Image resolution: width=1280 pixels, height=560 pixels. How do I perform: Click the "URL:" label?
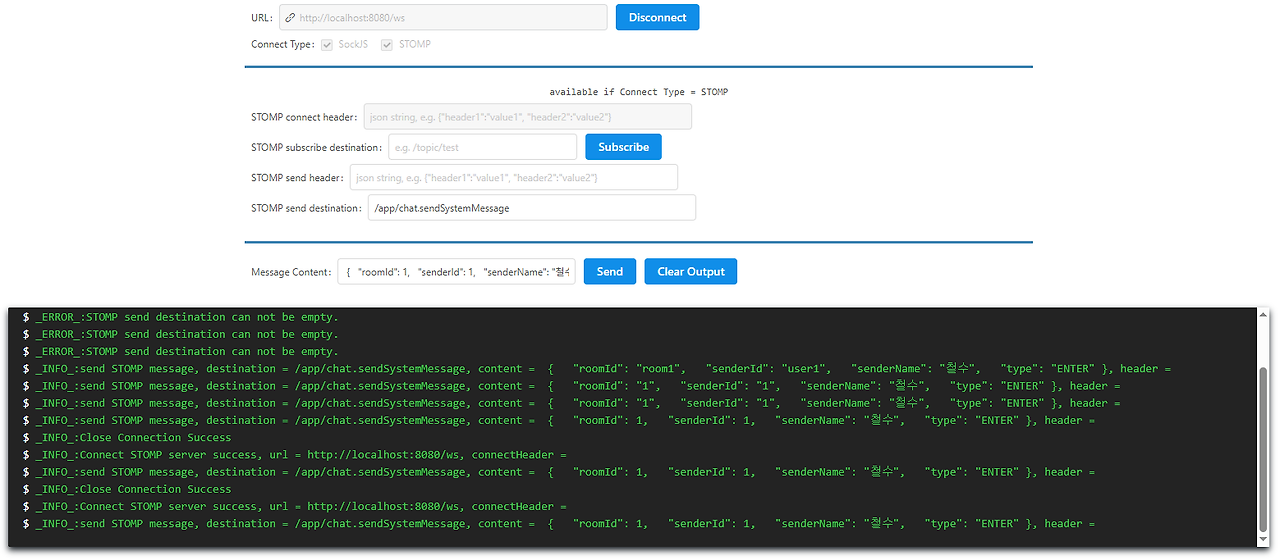point(262,18)
